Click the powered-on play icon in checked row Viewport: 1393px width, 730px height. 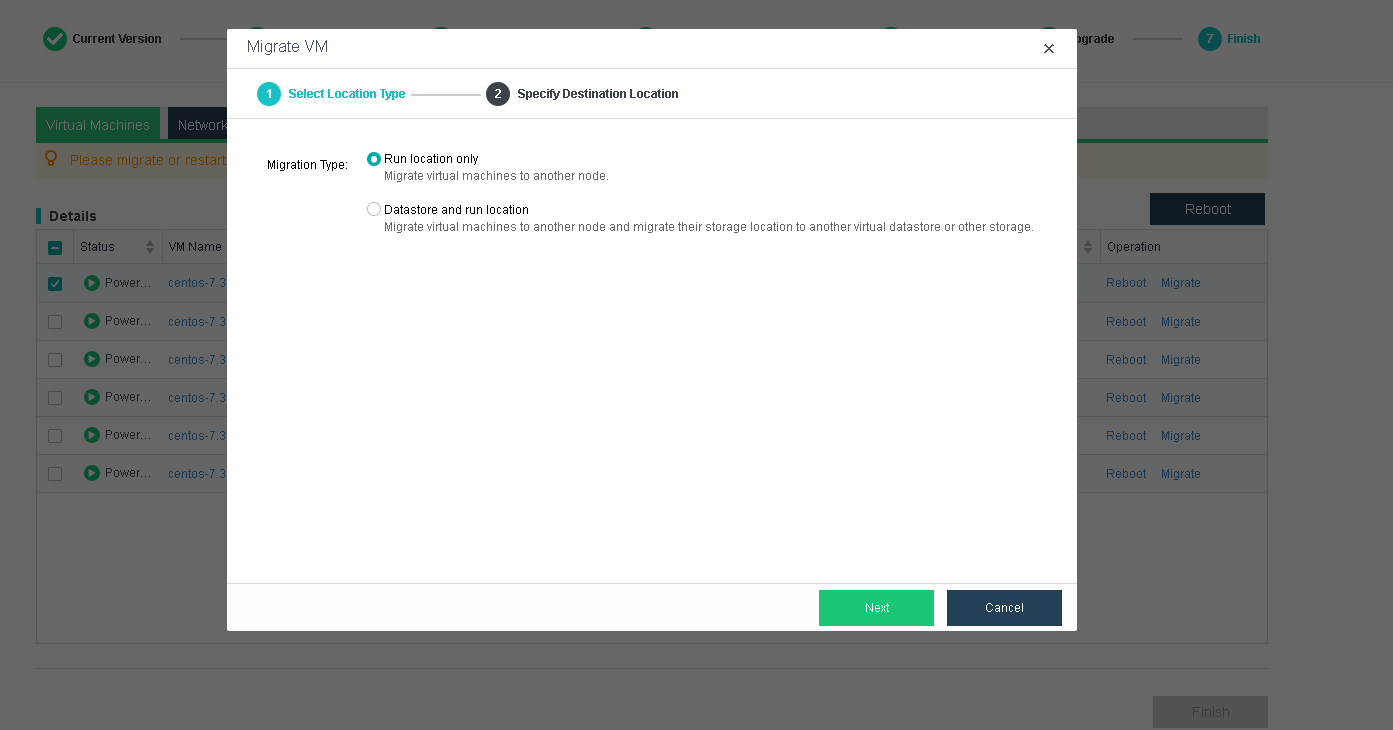click(x=92, y=283)
